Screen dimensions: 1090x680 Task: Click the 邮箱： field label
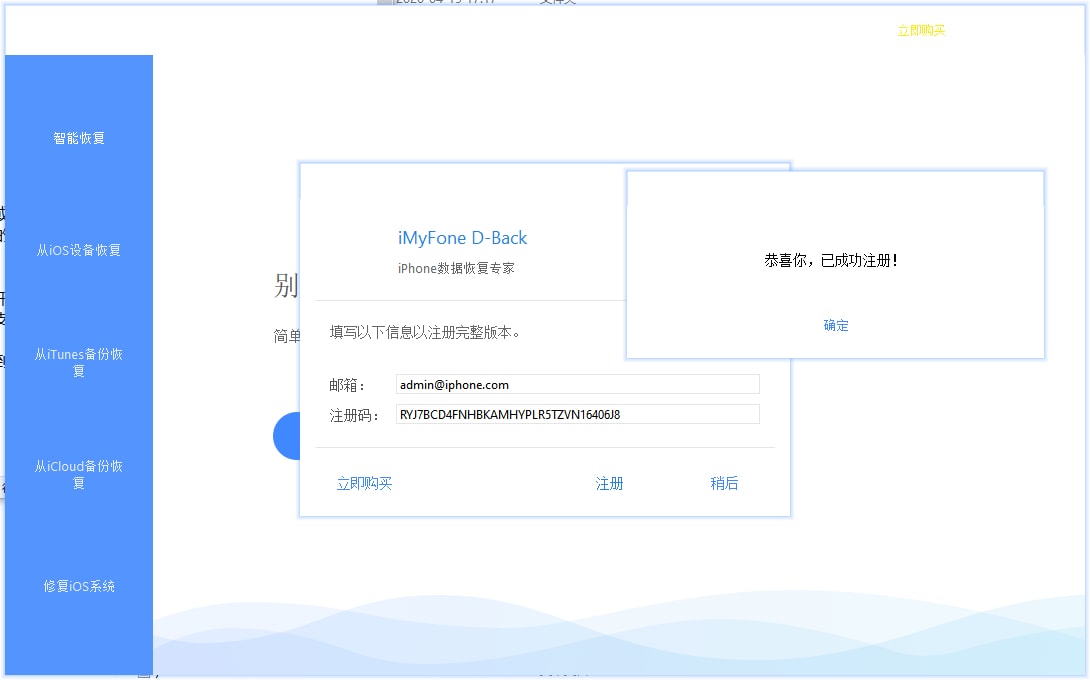(347, 385)
